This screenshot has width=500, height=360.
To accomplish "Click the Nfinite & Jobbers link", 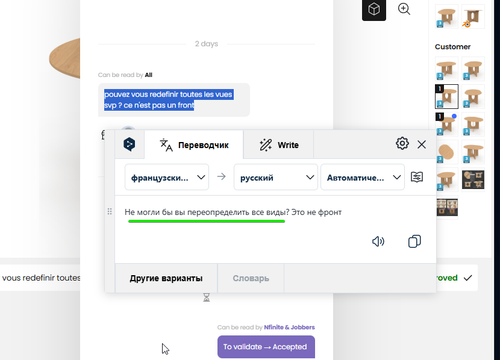I will click(x=289, y=327).
